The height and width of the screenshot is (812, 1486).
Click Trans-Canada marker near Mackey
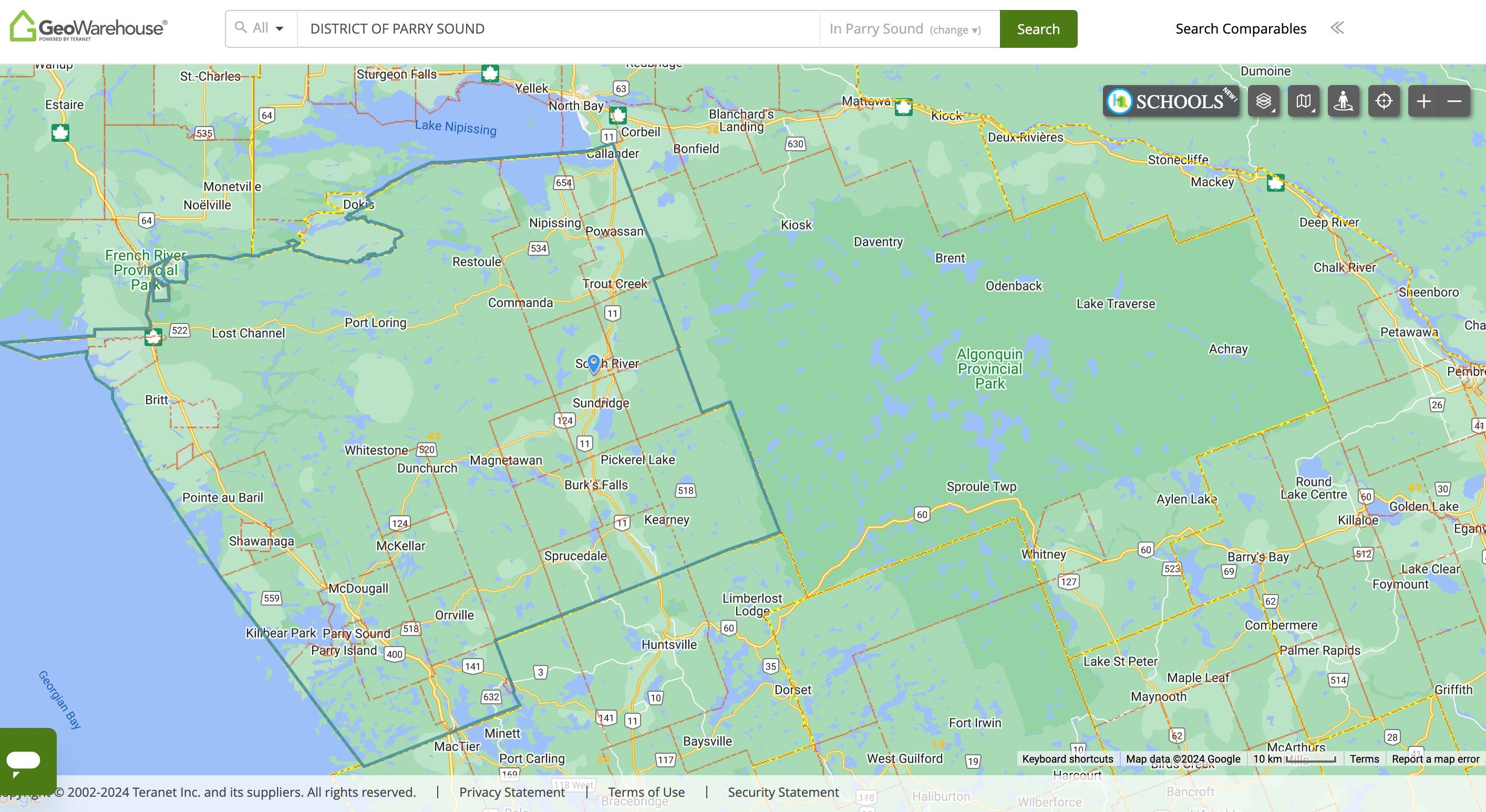(1275, 183)
